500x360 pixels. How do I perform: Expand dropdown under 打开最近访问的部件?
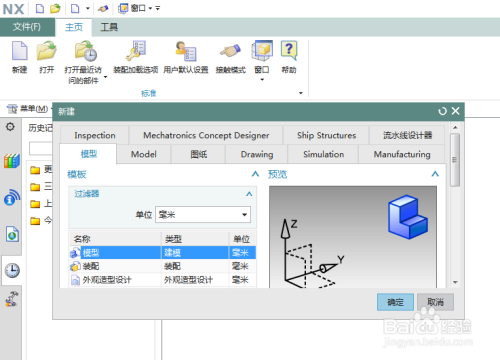[x=106, y=77]
